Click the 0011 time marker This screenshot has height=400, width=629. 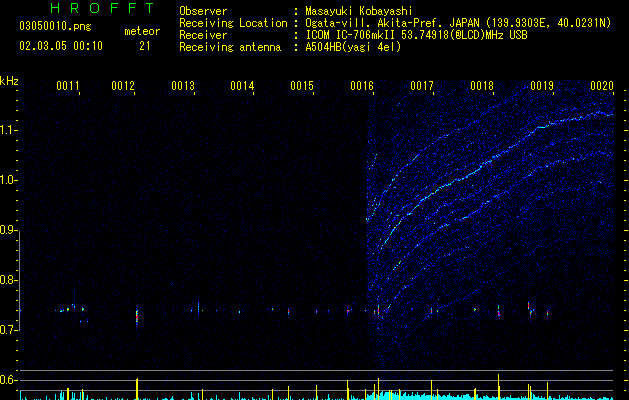point(67,86)
